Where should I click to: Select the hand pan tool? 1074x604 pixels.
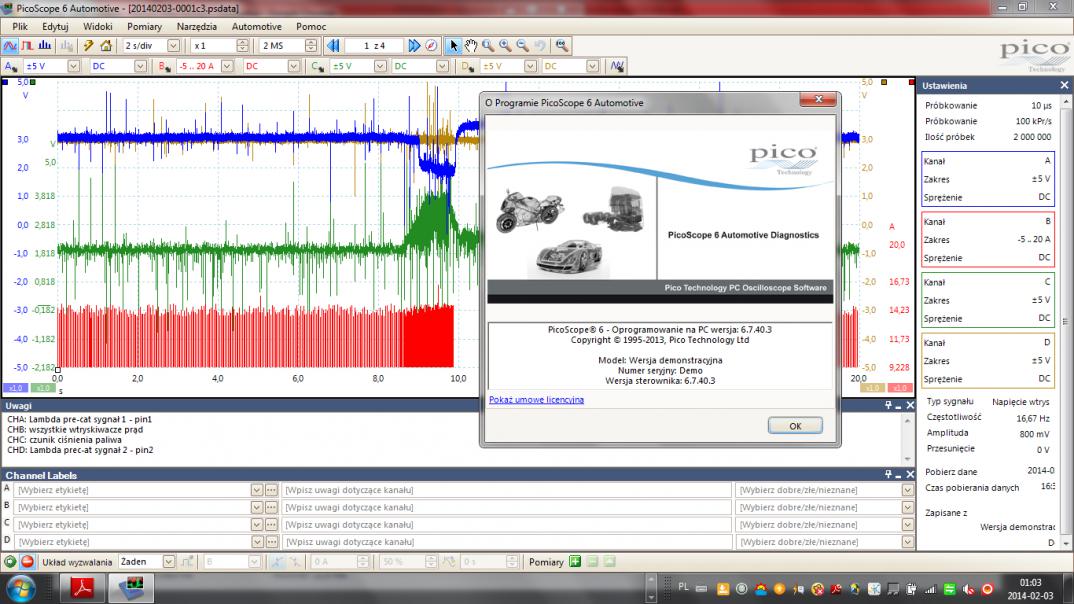click(x=471, y=46)
